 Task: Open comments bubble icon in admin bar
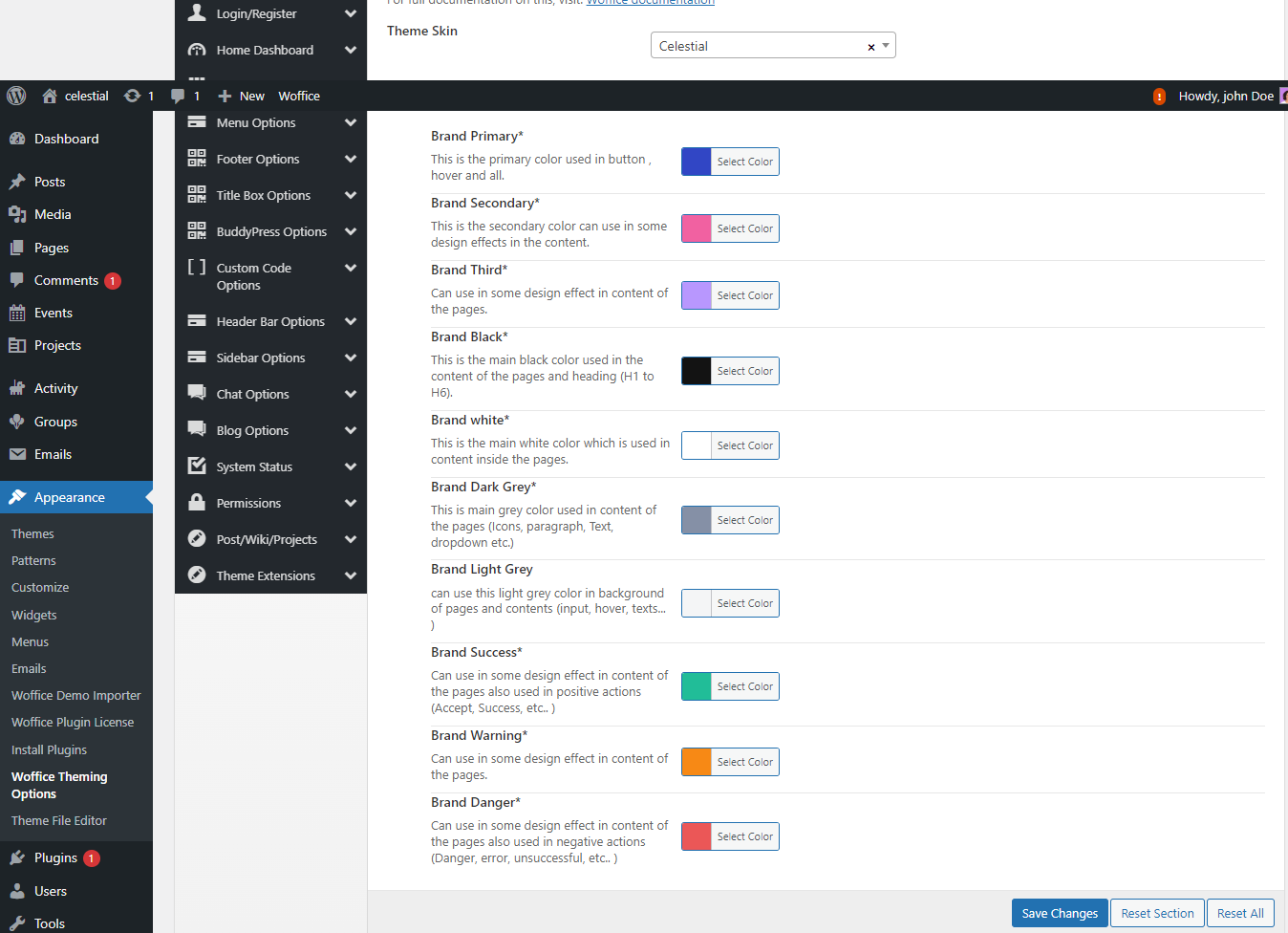point(178,96)
